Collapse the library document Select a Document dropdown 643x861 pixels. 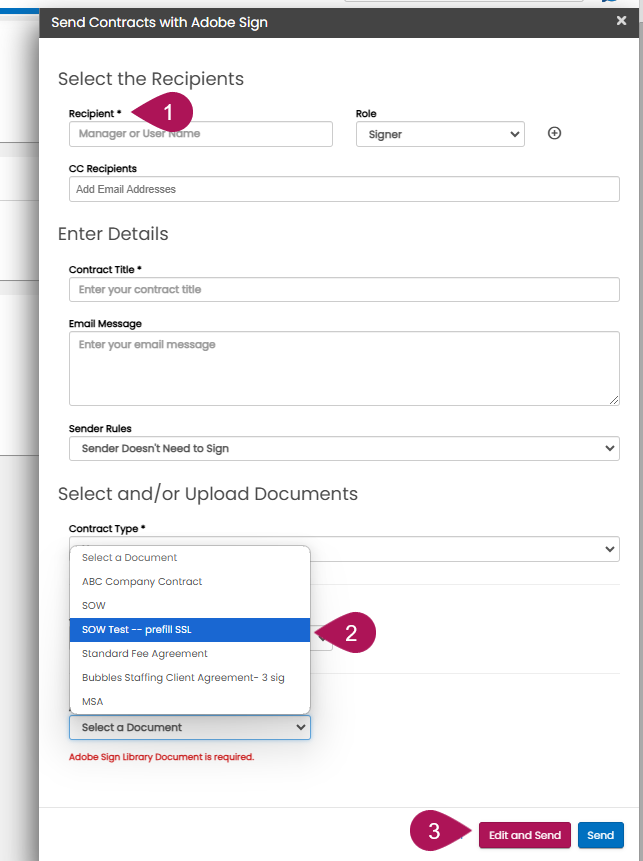tap(190, 728)
